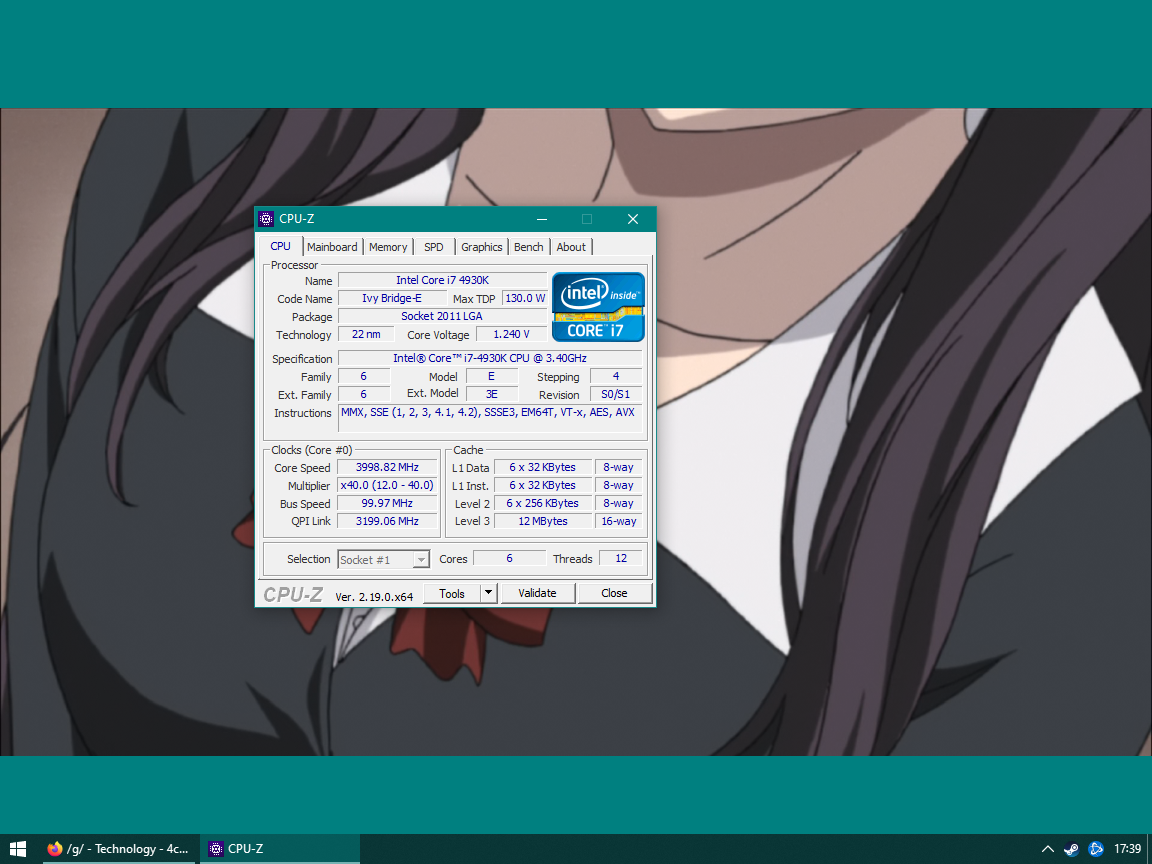The height and width of the screenshot is (864, 1152).
Task: Click the Ext. Model value '3E'
Action: pyautogui.click(x=492, y=395)
